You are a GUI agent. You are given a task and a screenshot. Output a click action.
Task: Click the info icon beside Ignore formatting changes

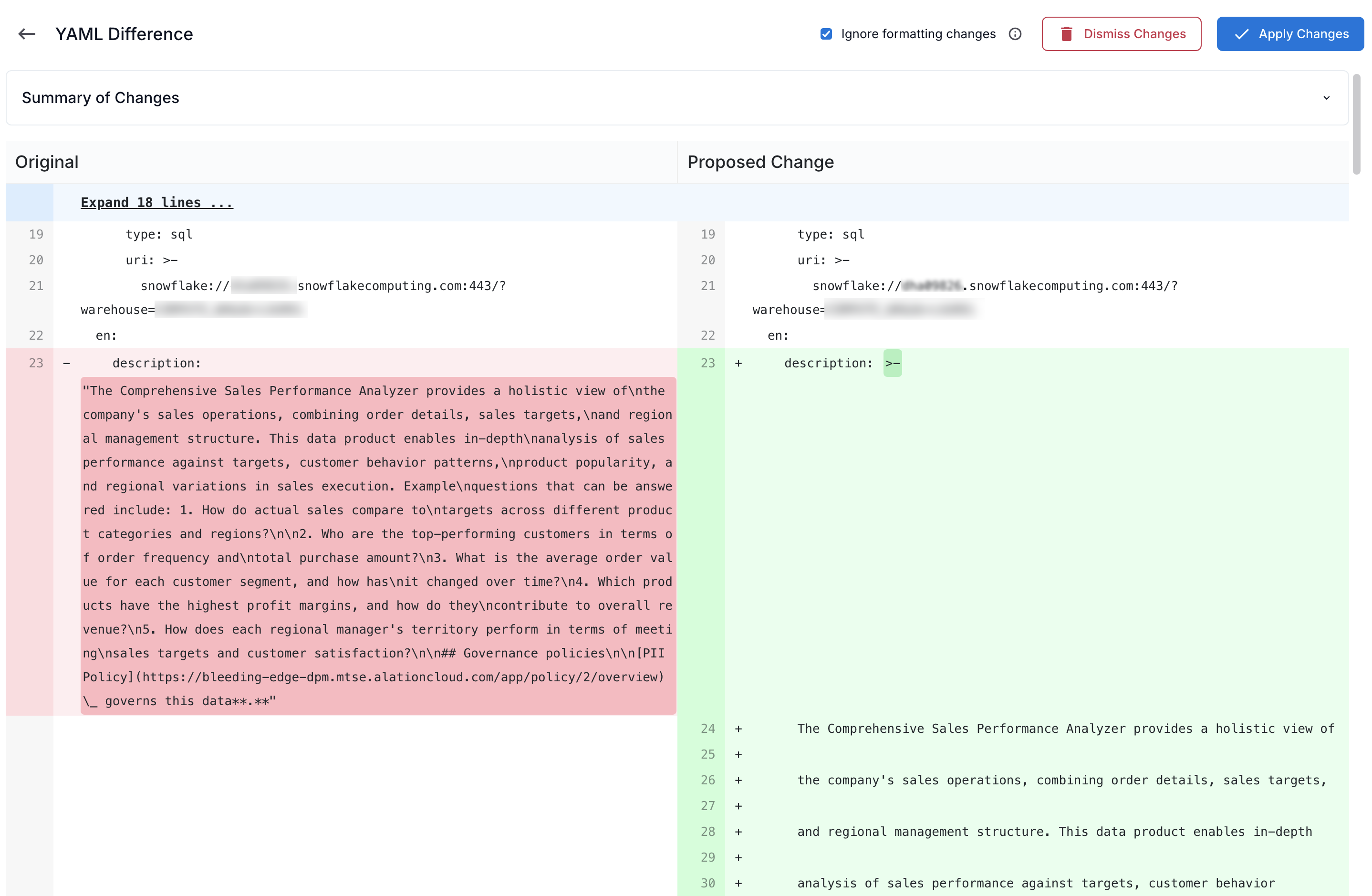tap(1015, 34)
